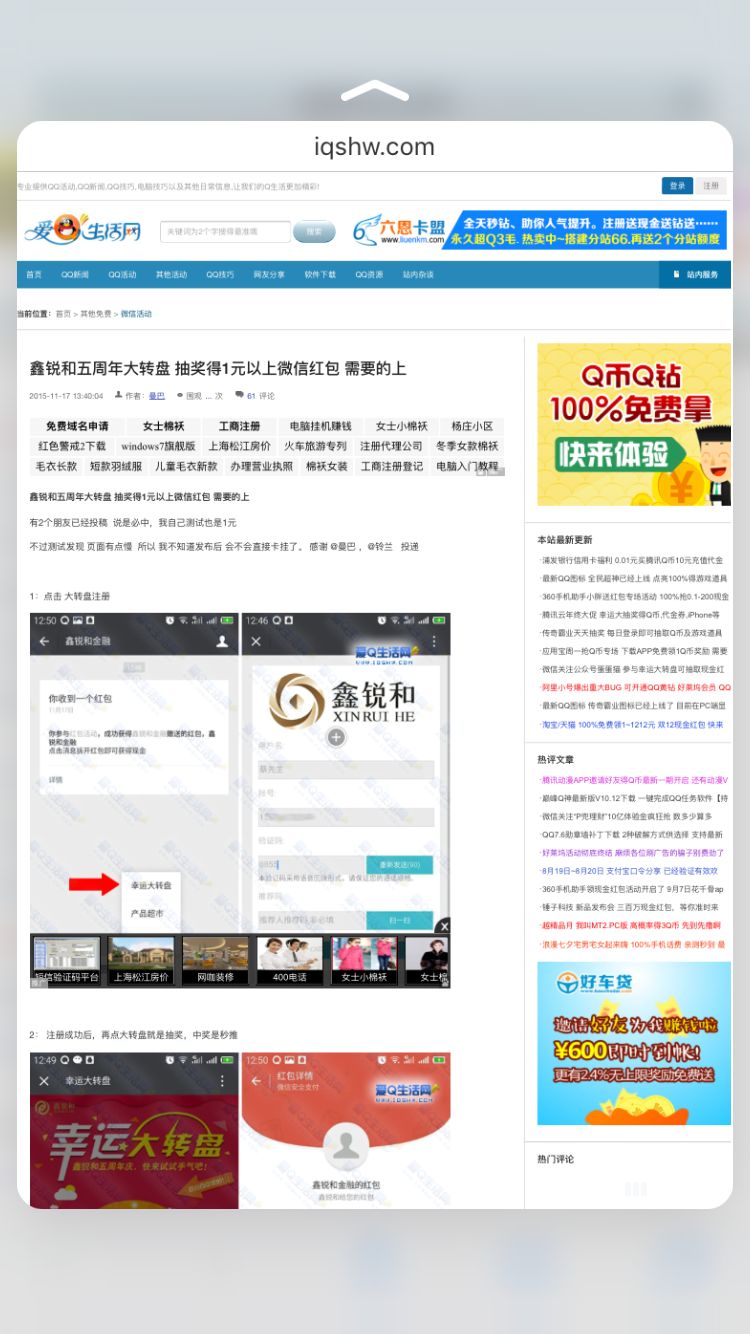Viewport: 750px width, 1334px height.
Task: Click the comment bubble icon near 61 评论
Action: [239, 395]
